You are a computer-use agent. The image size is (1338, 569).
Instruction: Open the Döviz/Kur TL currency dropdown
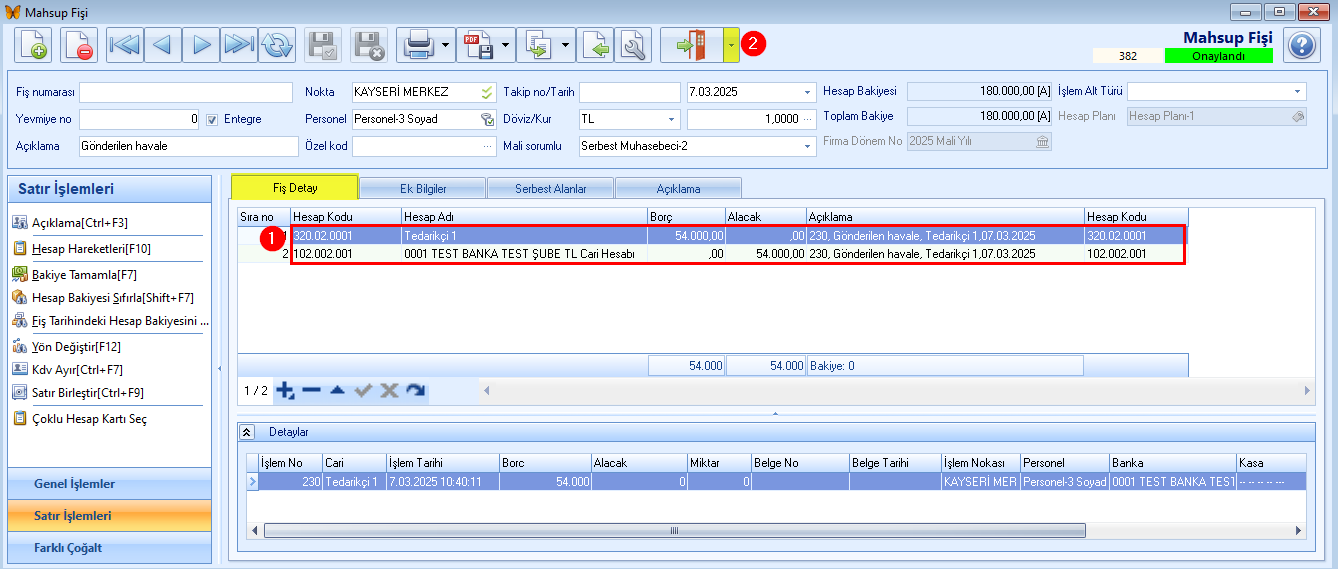coord(672,119)
